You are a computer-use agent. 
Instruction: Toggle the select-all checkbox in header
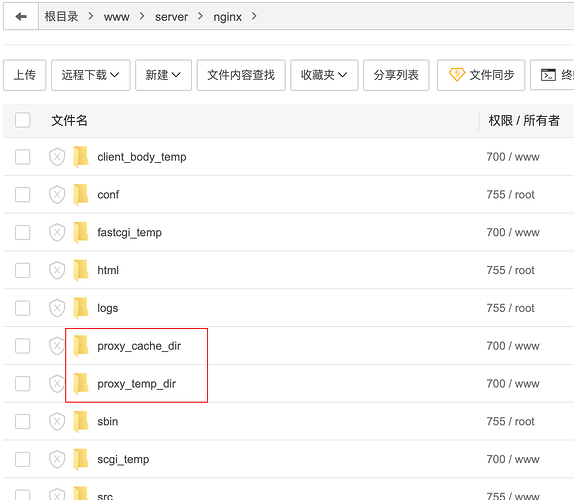coord(23,120)
